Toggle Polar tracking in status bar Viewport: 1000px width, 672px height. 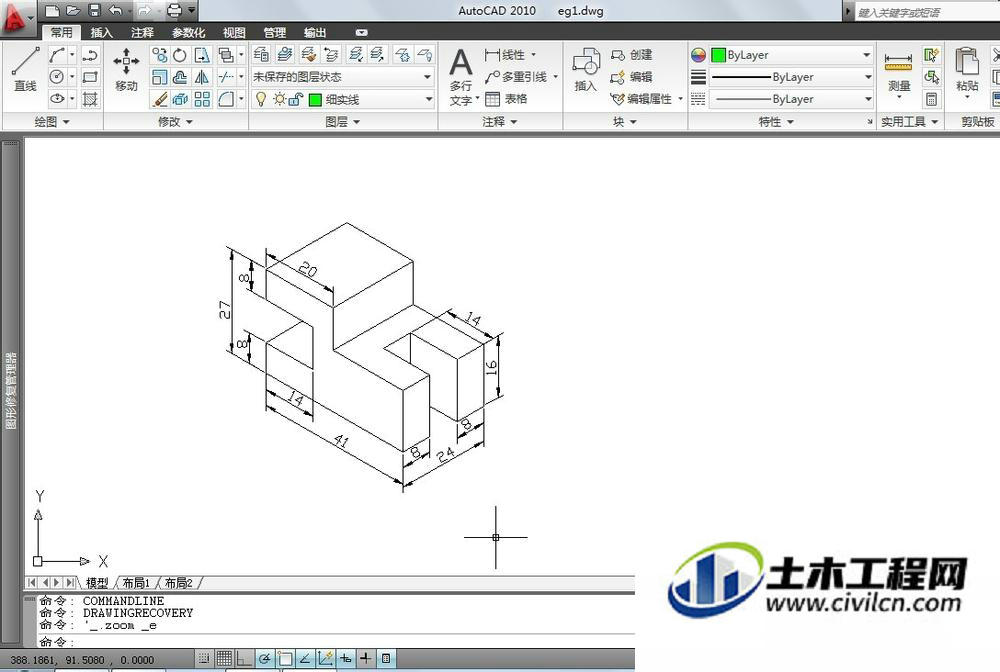[265, 658]
